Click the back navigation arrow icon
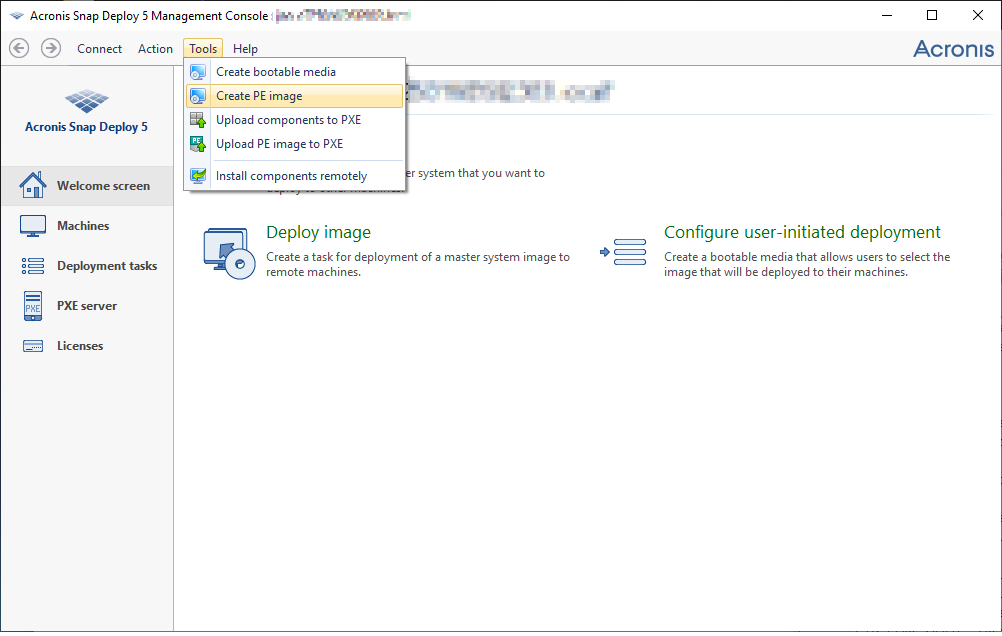The height and width of the screenshot is (636, 1002). pyautogui.click(x=19, y=48)
